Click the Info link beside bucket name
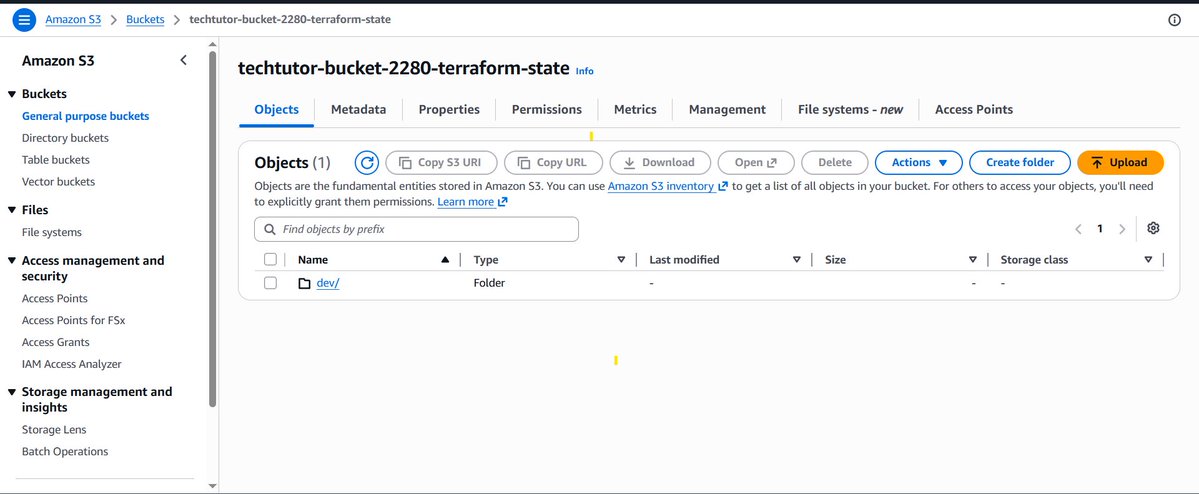This screenshot has width=1199, height=494. 584,71
